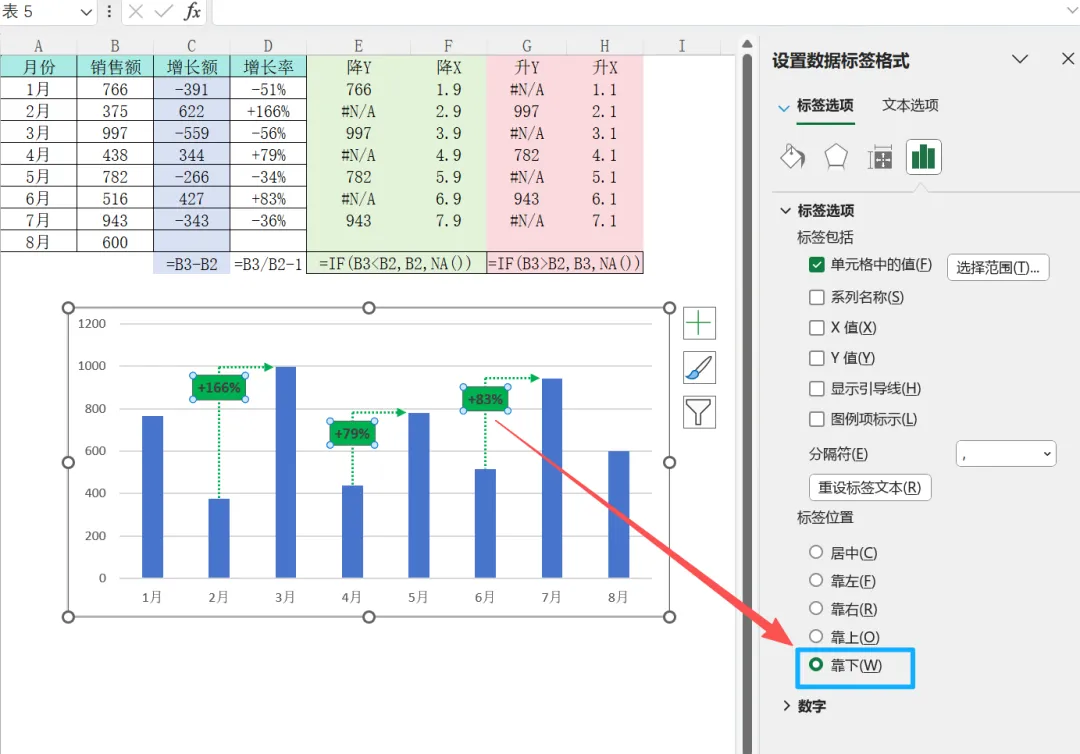Select the 居中 label position radio

[x=816, y=552]
